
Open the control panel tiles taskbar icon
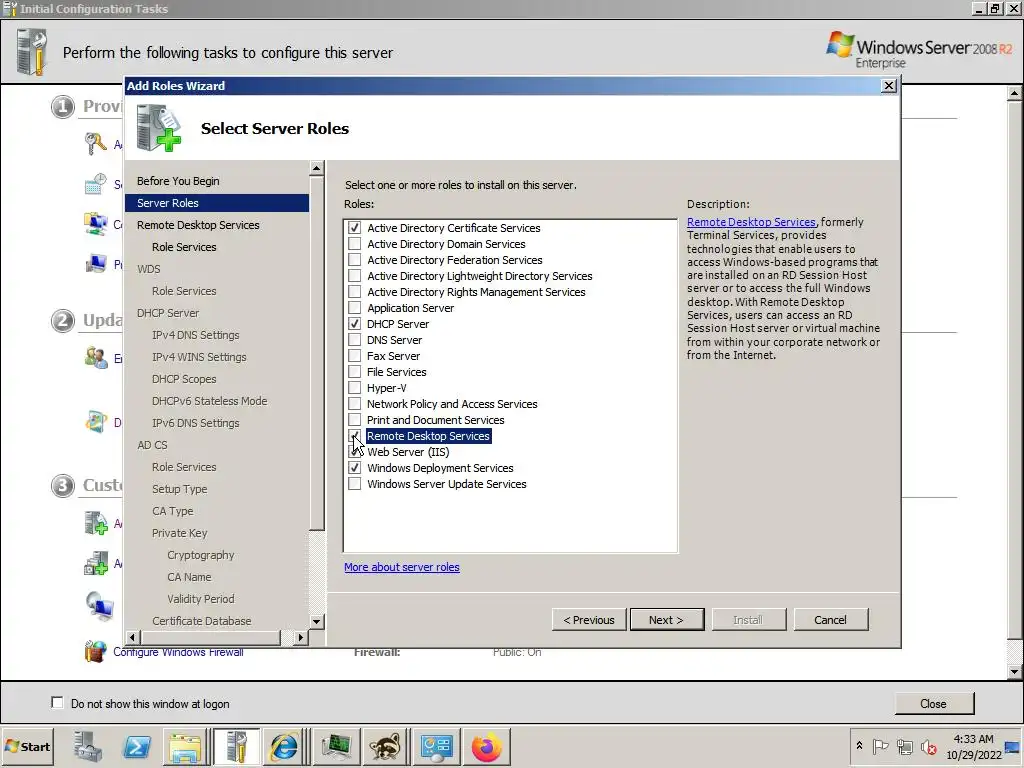point(436,746)
